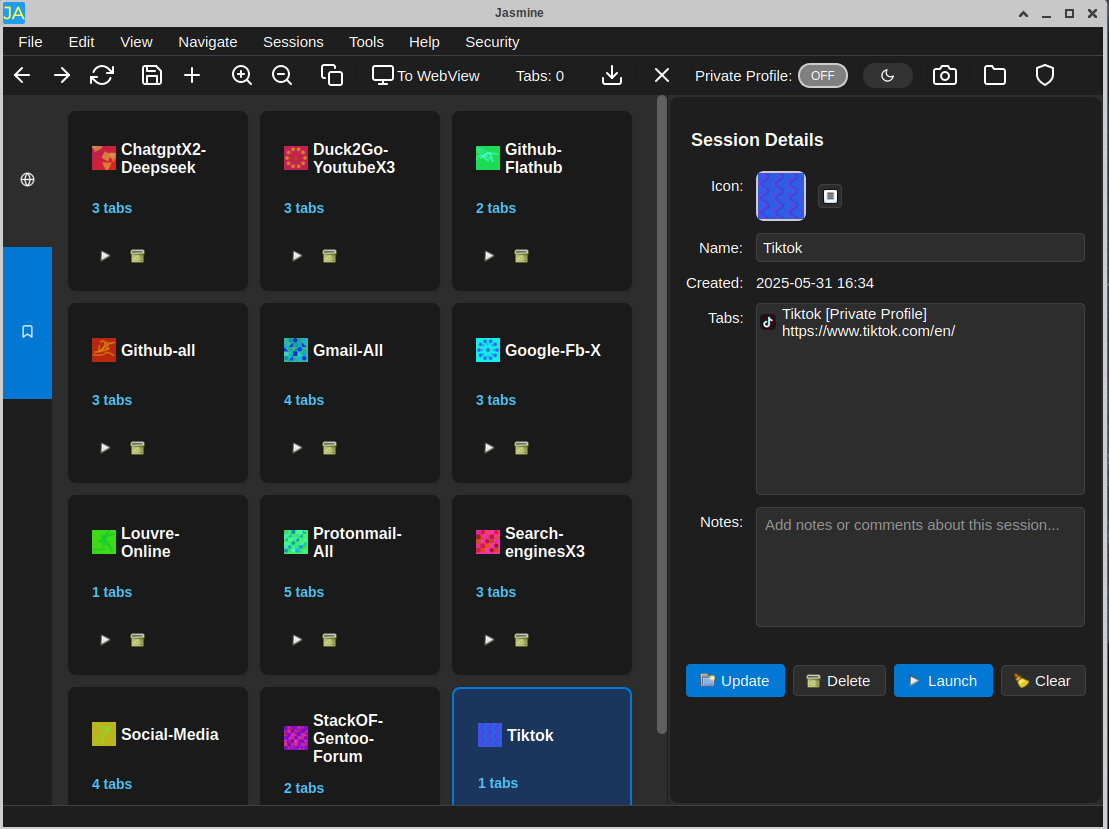Launch Protonmail-All session play icon

click(x=297, y=640)
